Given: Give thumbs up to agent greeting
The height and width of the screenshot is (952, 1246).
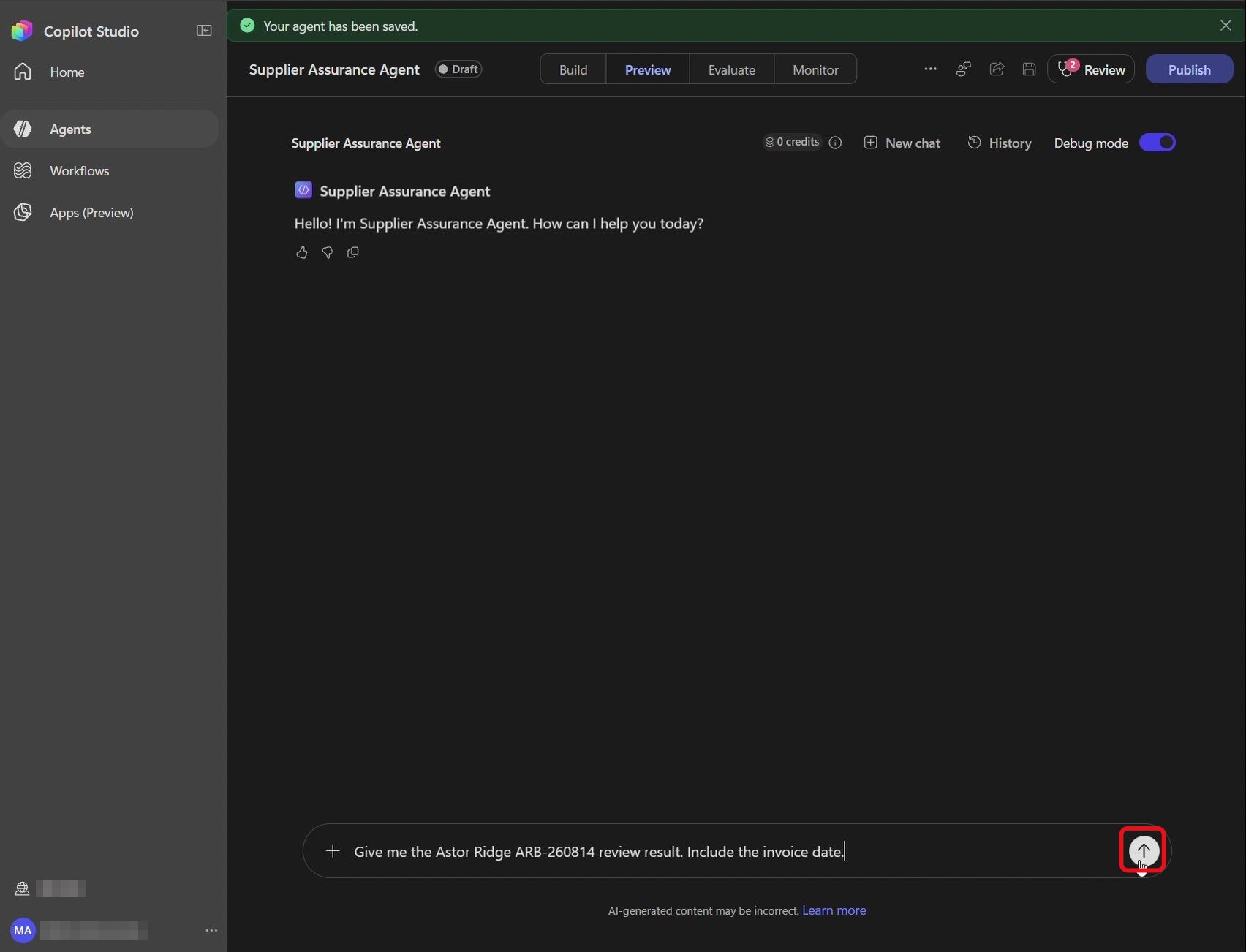Looking at the screenshot, I should (301, 252).
